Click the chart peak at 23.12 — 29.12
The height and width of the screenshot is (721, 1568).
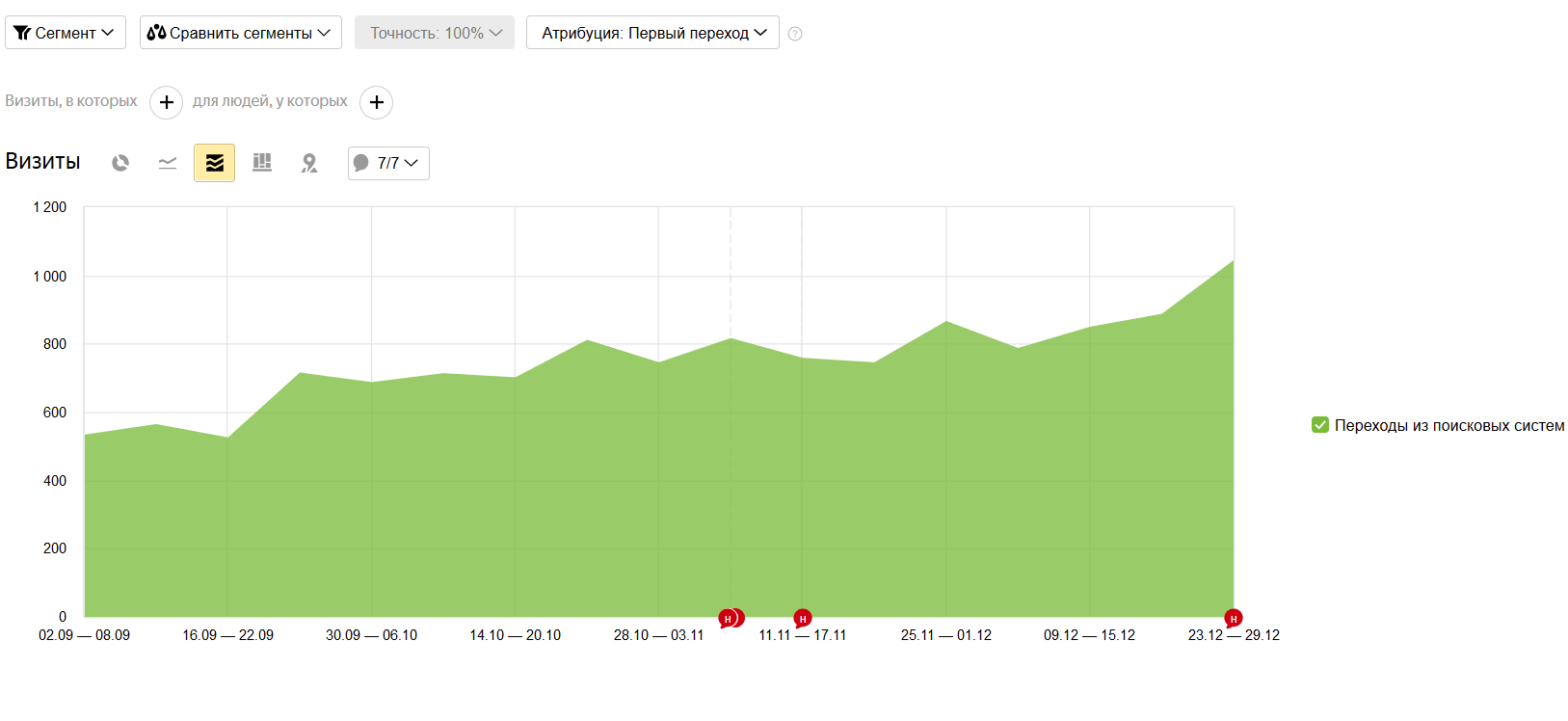[1233, 261]
